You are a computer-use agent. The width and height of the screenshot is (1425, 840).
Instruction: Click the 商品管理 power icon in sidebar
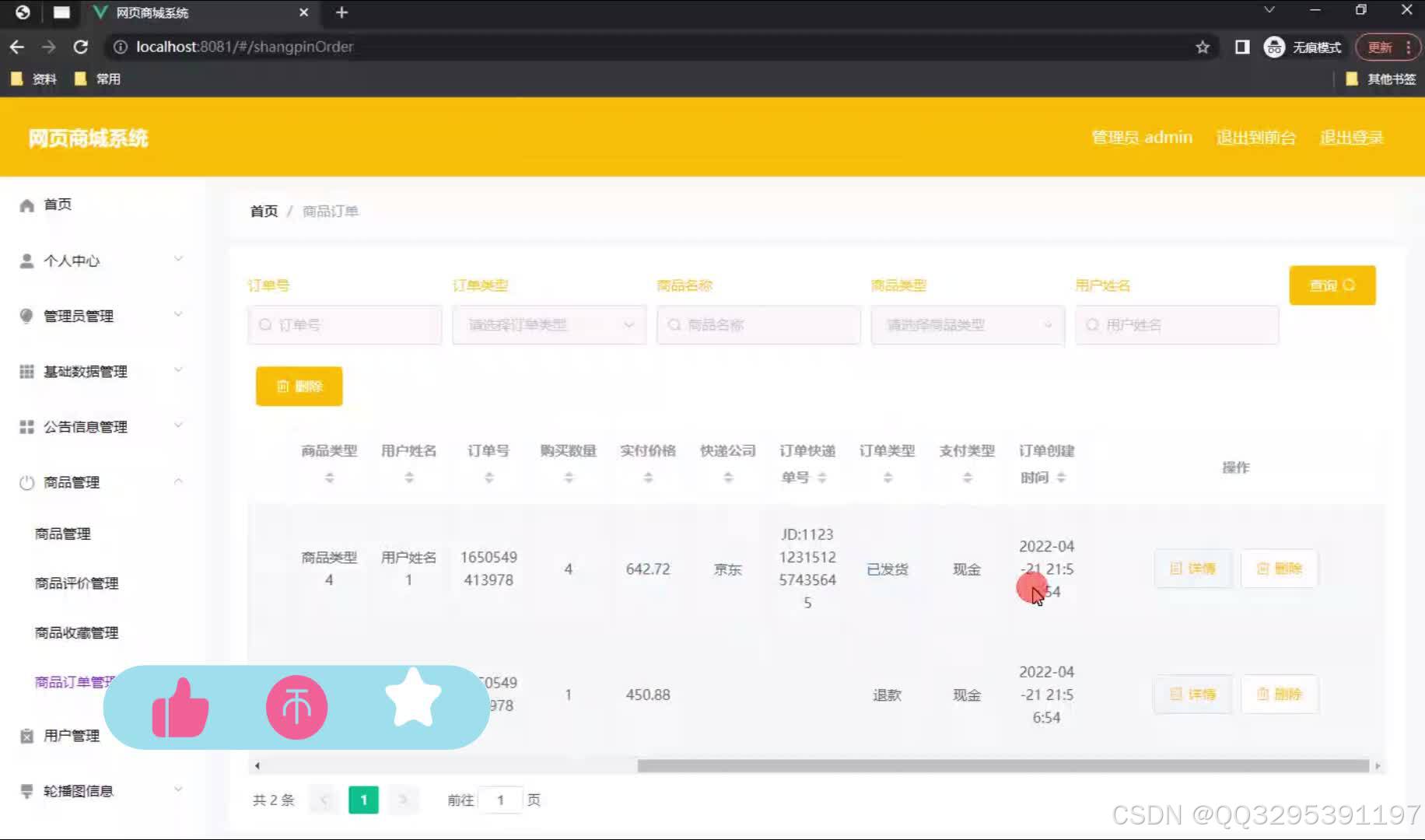tap(26, 482)
